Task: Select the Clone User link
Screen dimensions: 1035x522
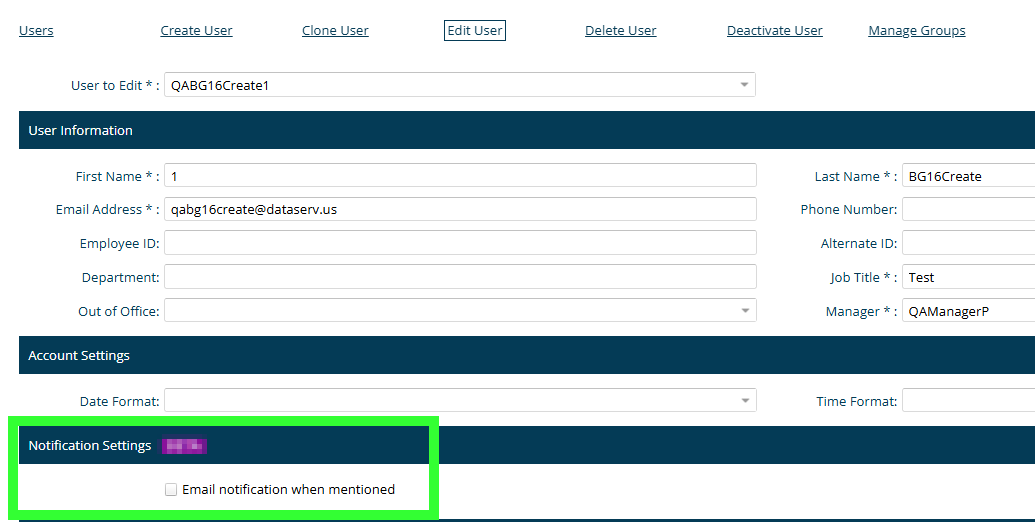Action: (x=335, y=31)
